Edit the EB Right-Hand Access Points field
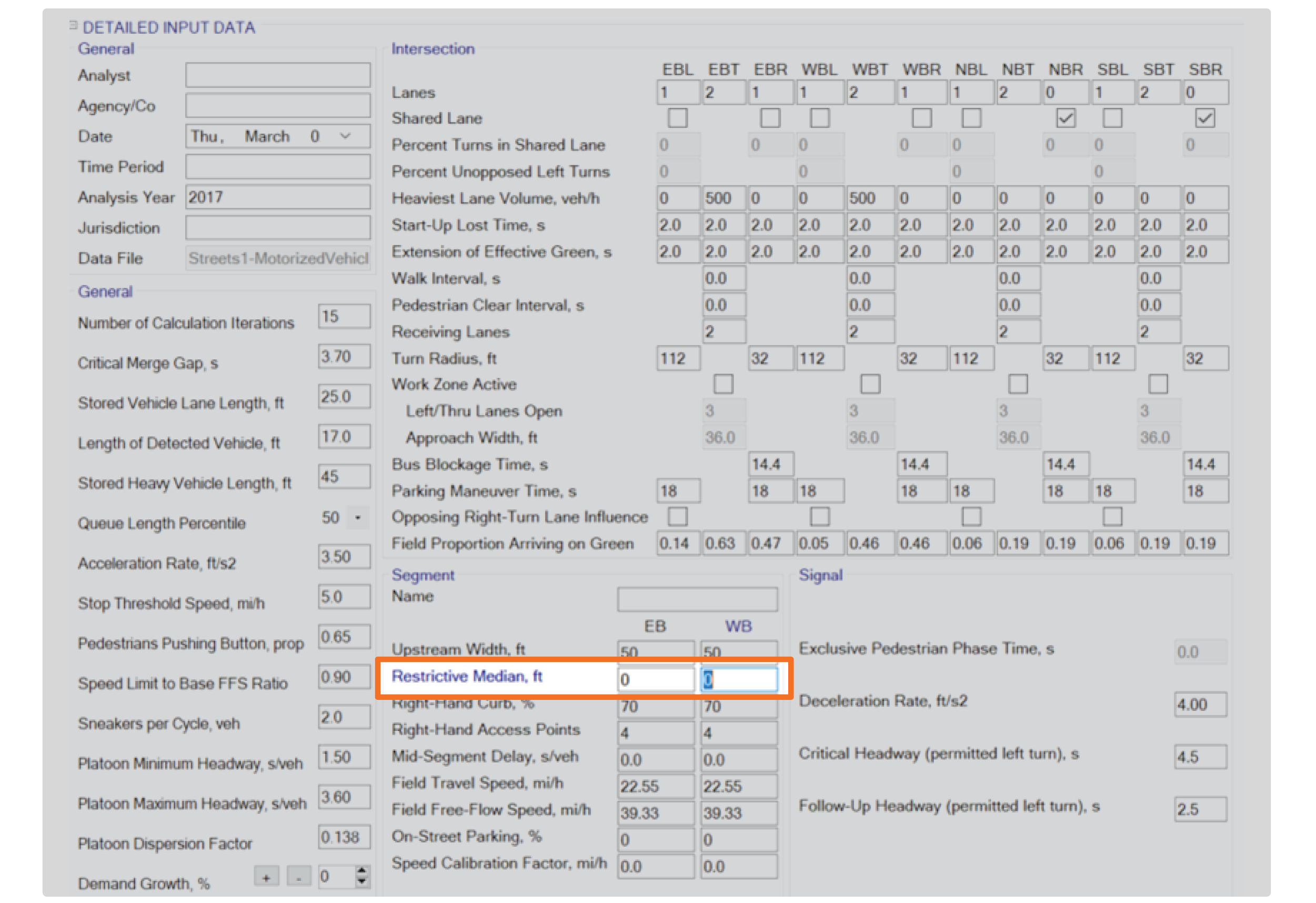The width and height of the screenshot is (1316, 903). pyautogui.click(x=656, y=733)
